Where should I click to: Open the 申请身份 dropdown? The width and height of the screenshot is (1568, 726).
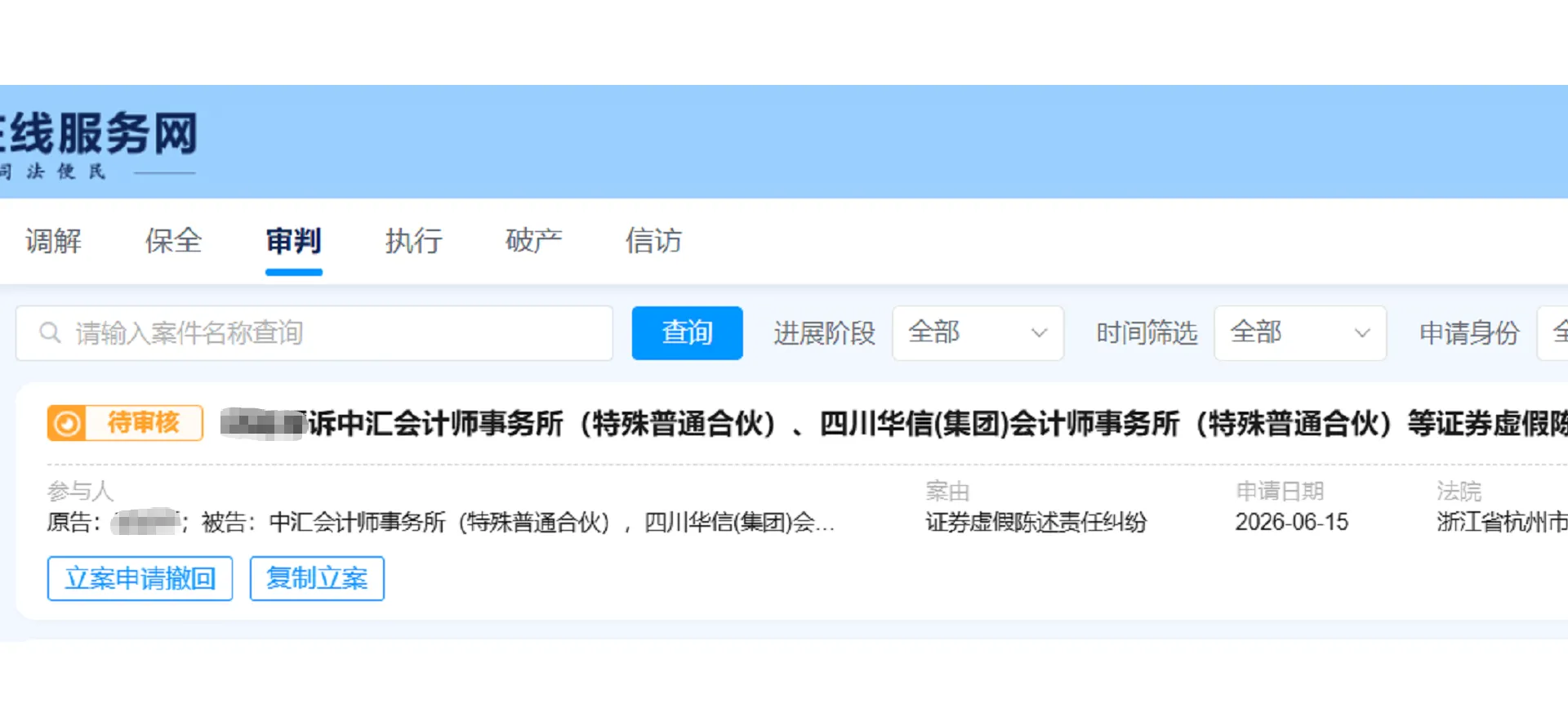tap(1552, 333)
